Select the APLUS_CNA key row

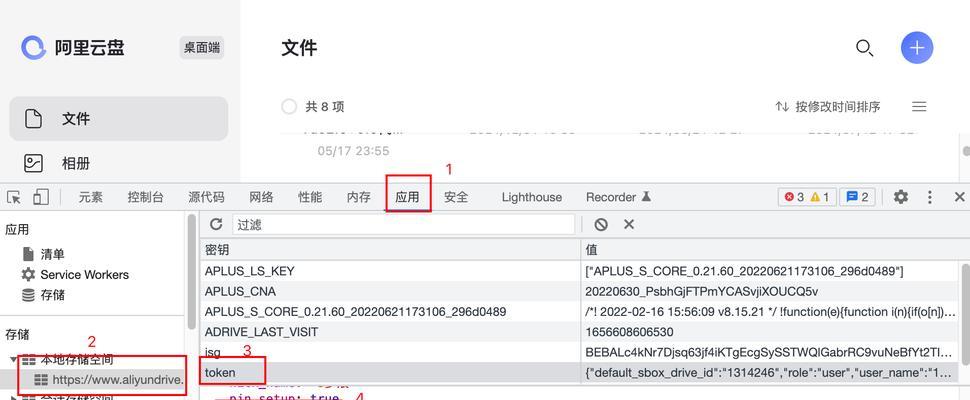580,291
